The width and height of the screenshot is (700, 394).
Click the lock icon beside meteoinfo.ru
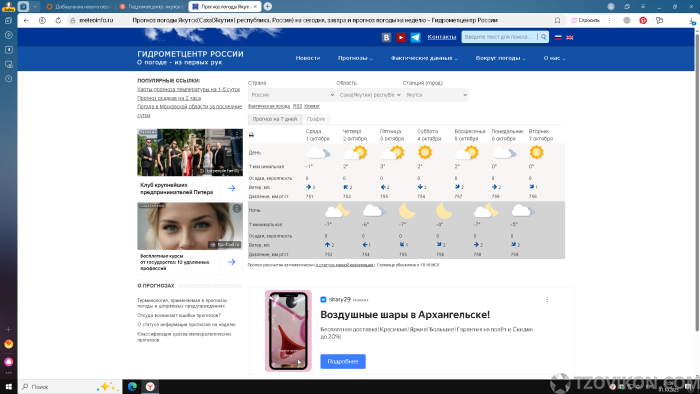pyautogui.click(x=73, y=21)
